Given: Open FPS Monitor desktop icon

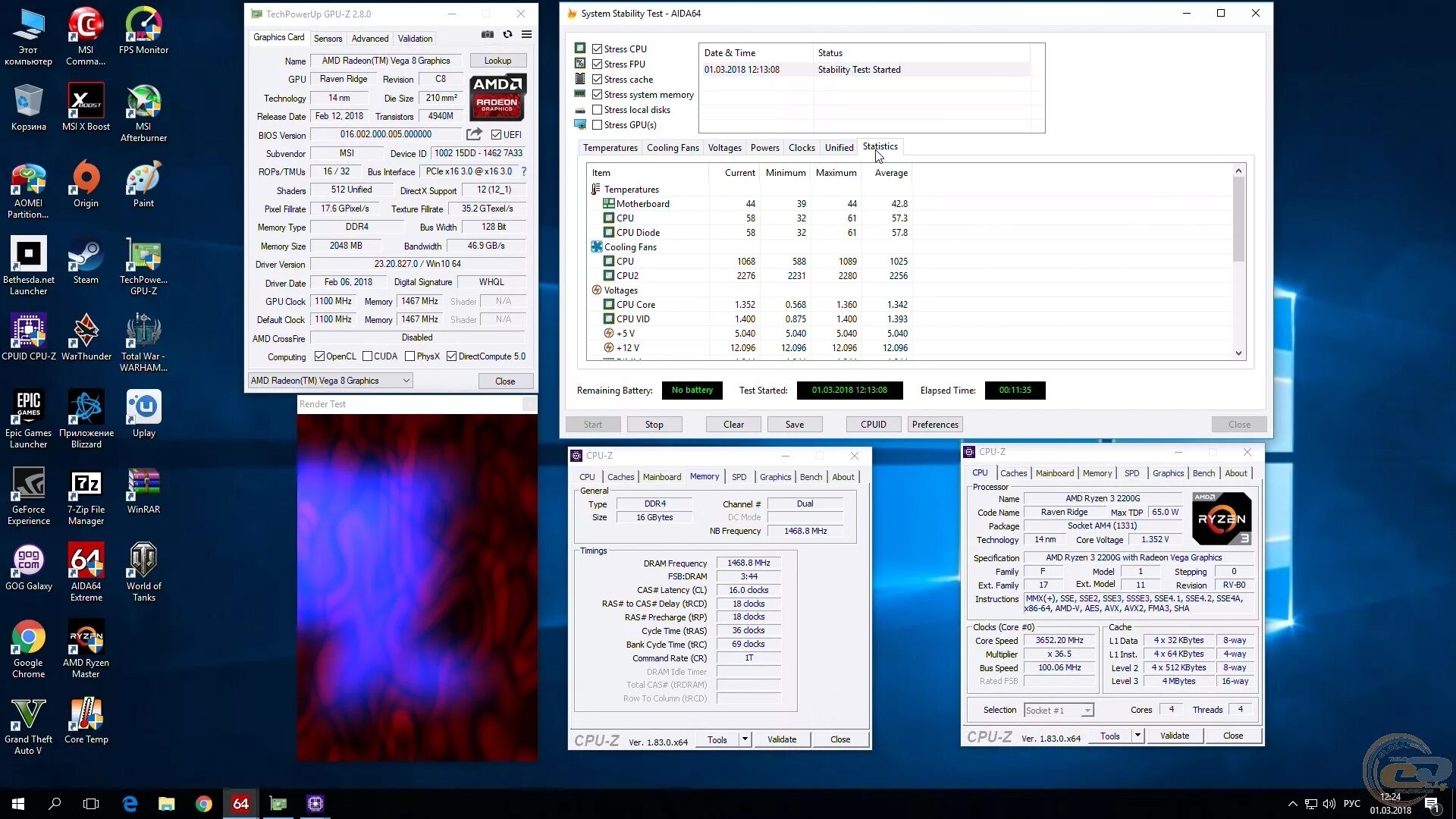Looking at the screenshot, I should point(143,32).
